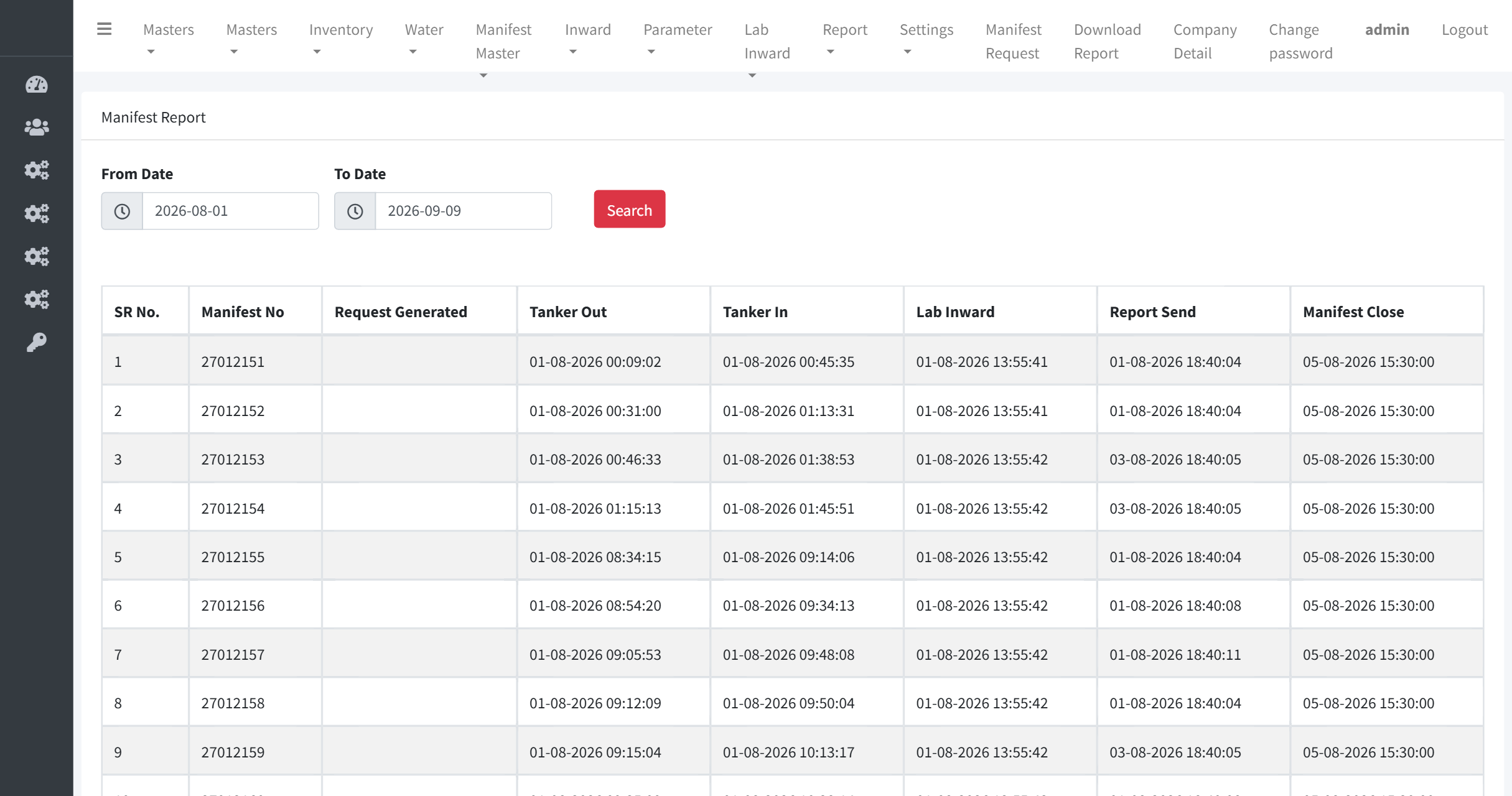Expand the Inward dropdown menu

[588, 40]
